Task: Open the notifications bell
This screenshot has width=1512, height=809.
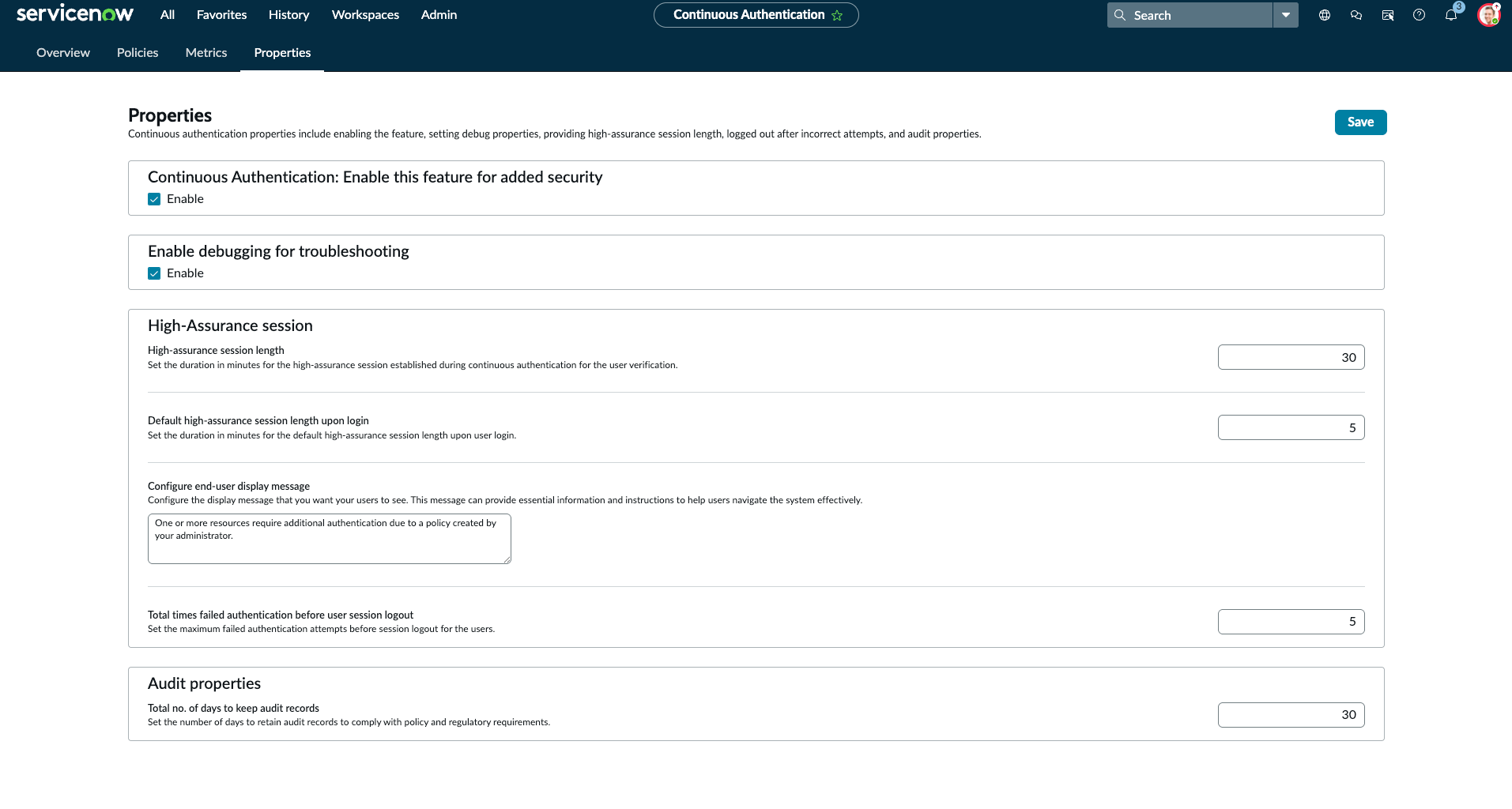Action: (x=1451, y=15)
